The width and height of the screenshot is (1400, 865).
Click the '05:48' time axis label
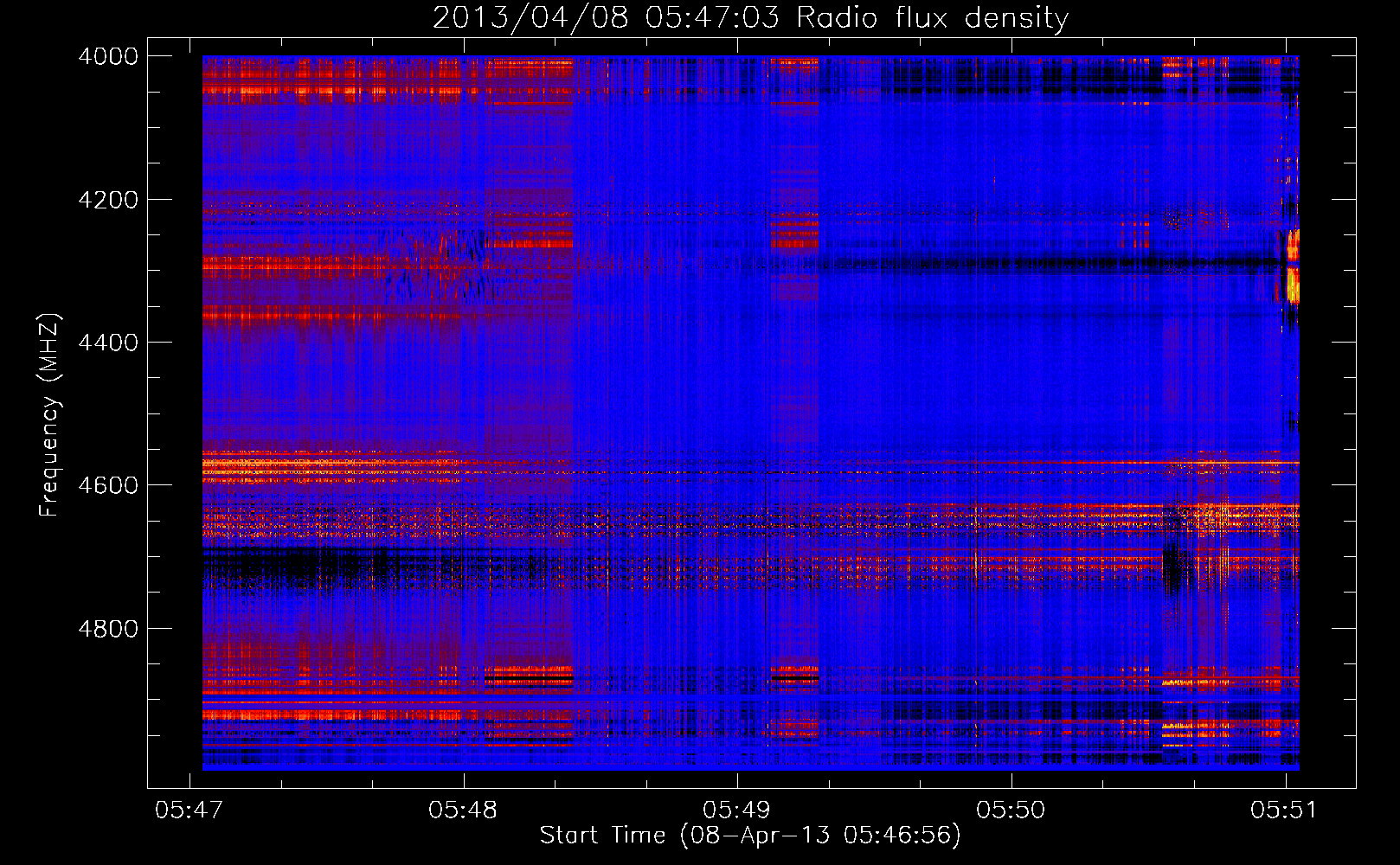click(x=463, y=810)
